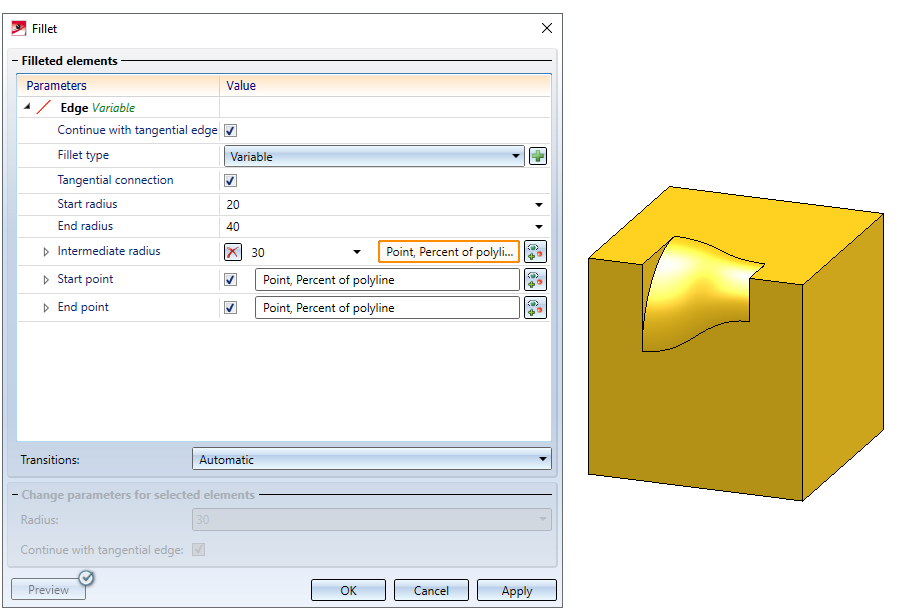Click point selection icon in End point row

(x=535, y=308)
